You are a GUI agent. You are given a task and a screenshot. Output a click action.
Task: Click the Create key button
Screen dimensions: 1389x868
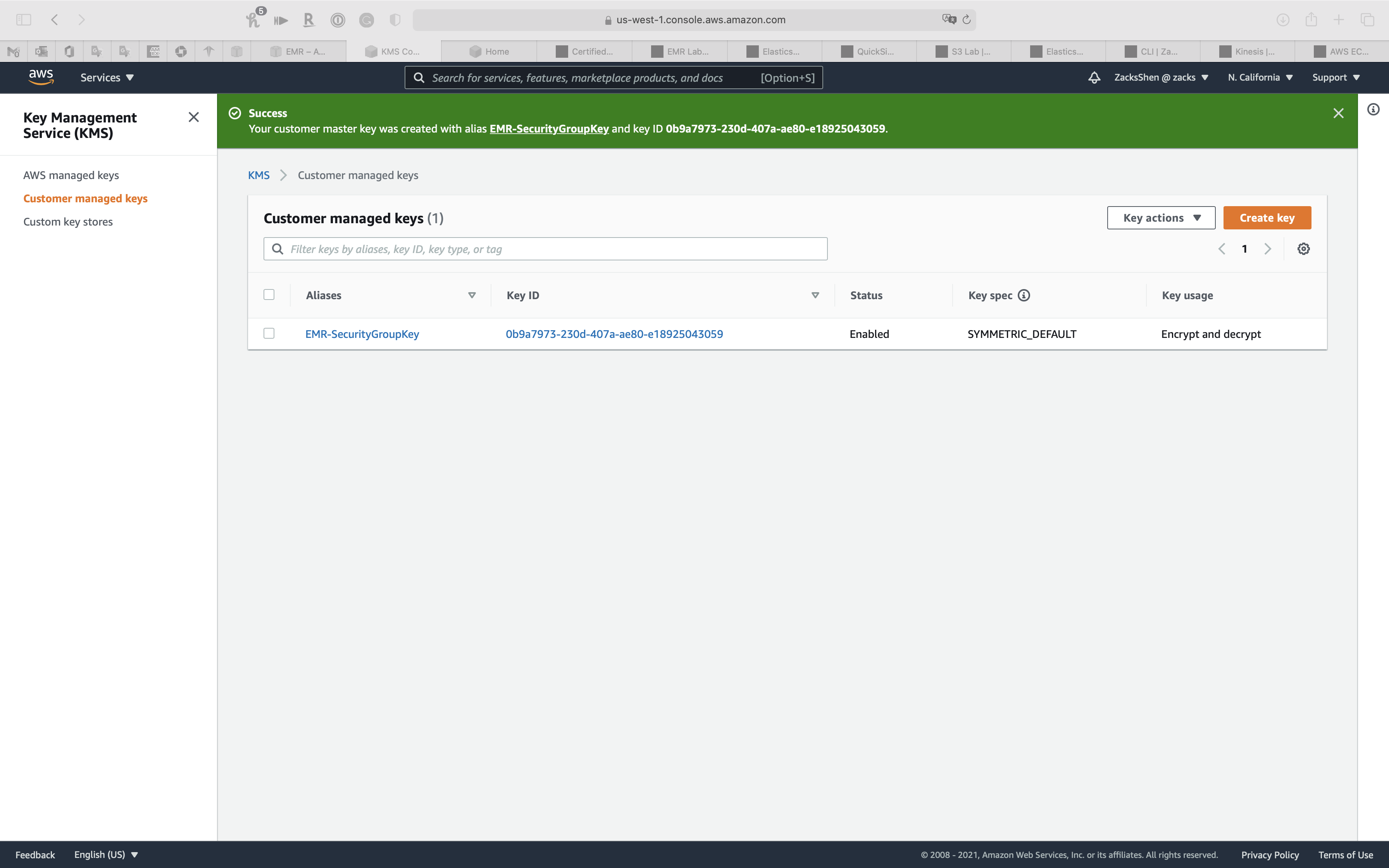point(1267,217)
